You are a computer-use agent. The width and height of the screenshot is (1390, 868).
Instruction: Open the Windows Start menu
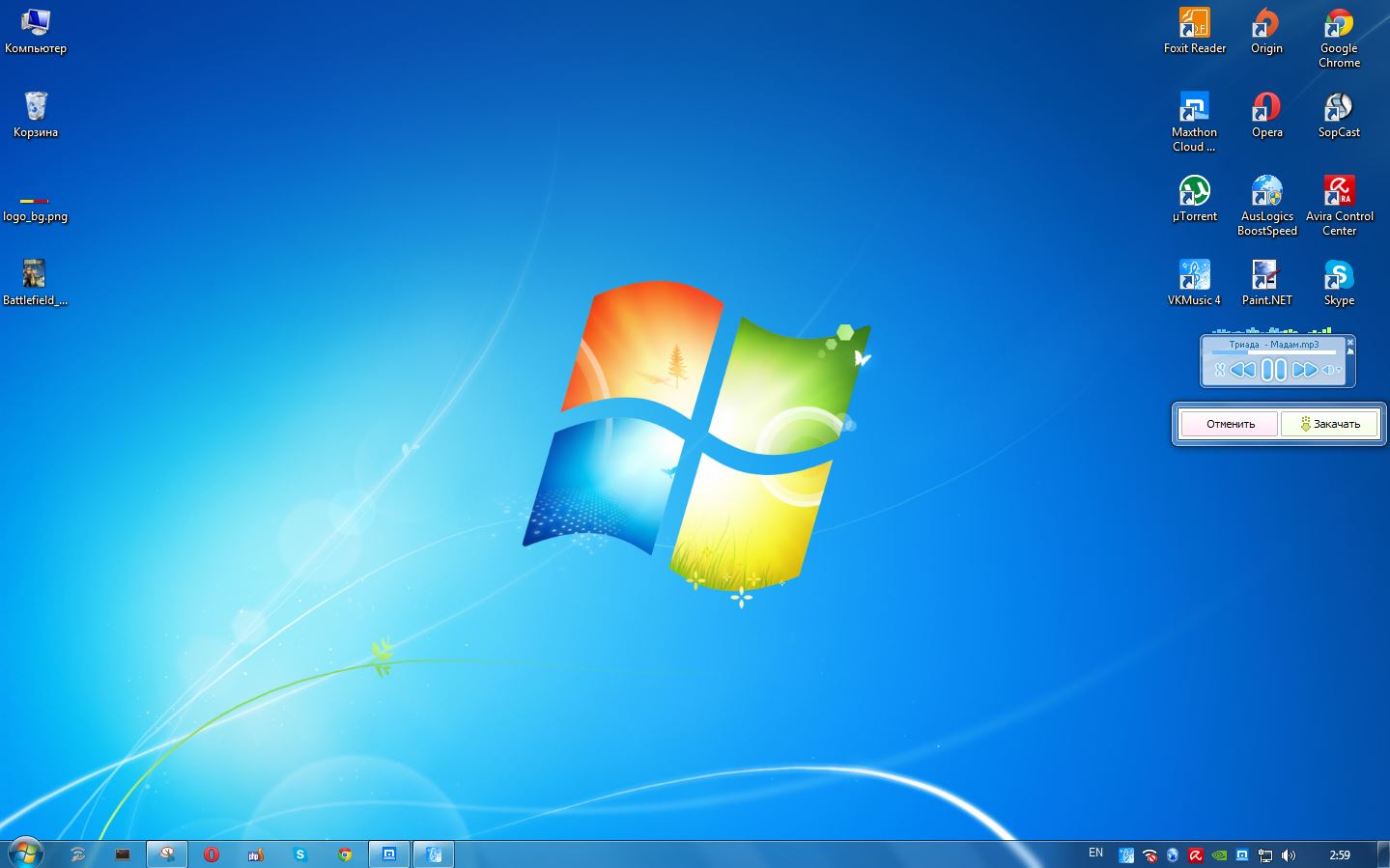tap(25, 854)
